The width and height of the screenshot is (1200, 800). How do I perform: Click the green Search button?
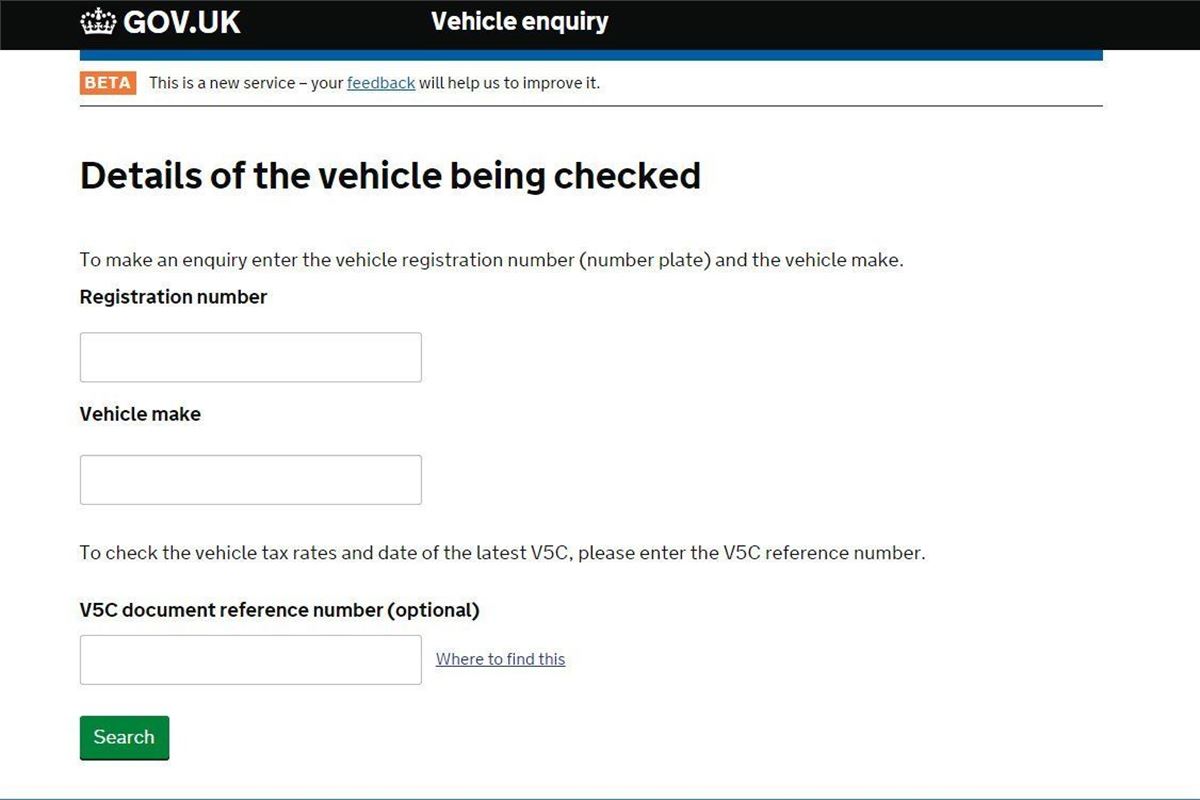click(x=124, y=738)
